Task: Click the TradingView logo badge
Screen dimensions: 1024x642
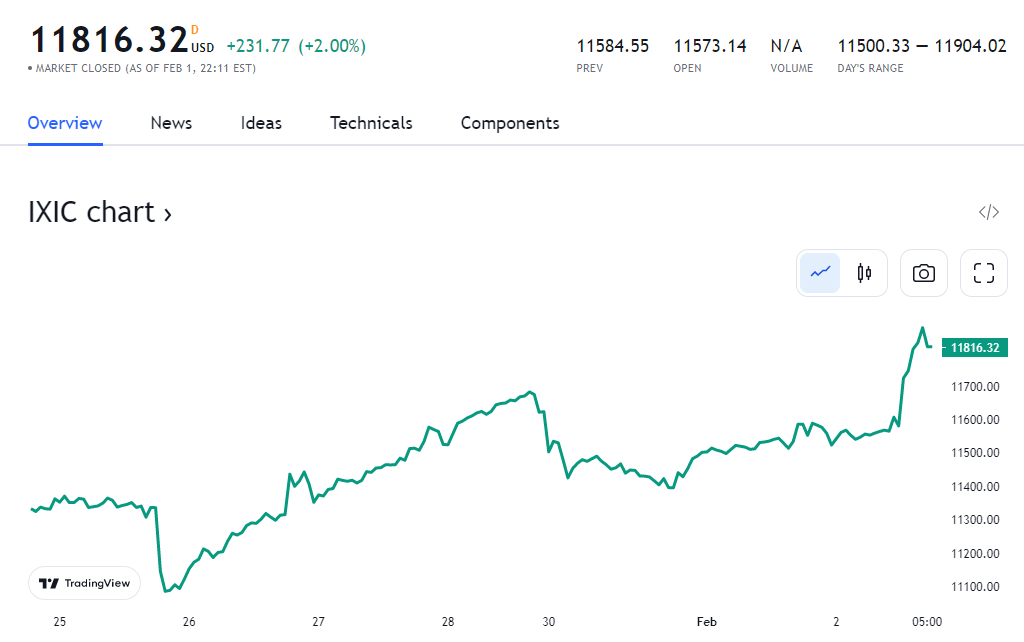Action: pos(84,583)
